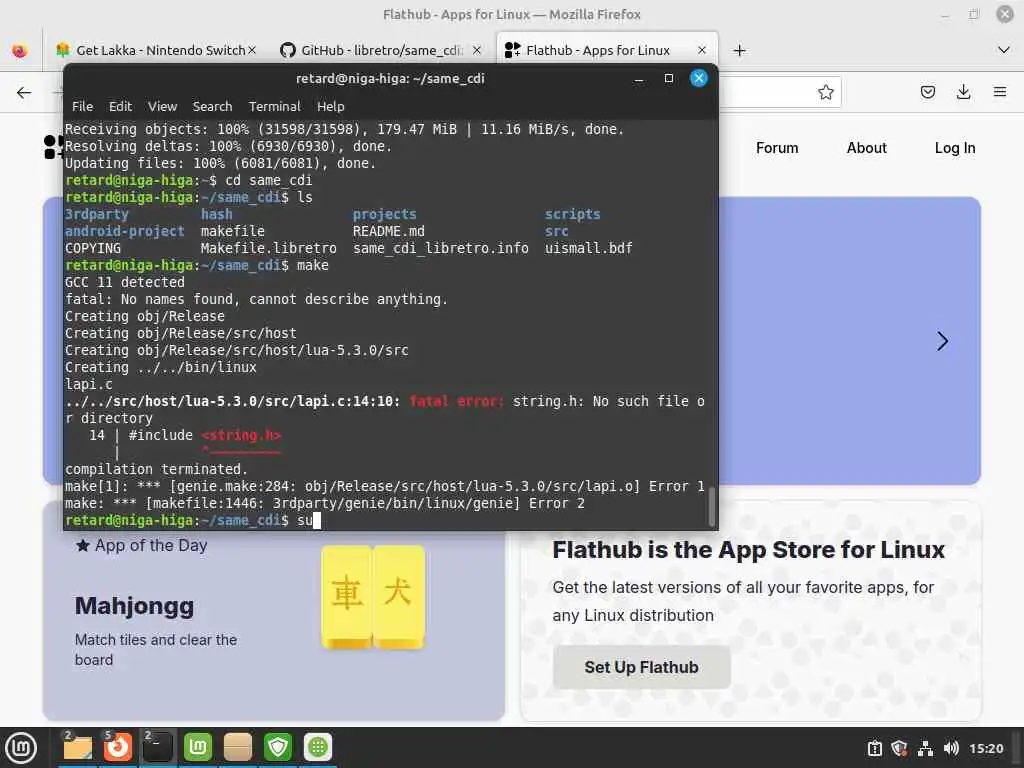The image size is (1024, 768).
Task: Open the Firefox hamburger menu
Action: (1000, 92)
